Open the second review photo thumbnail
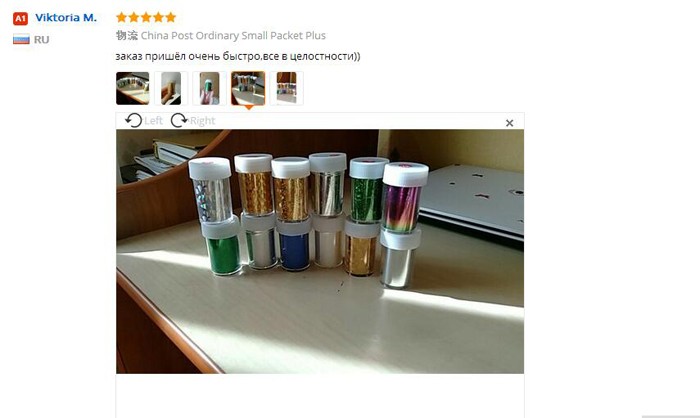Screen dimensions: 700x418 point(171,88)
